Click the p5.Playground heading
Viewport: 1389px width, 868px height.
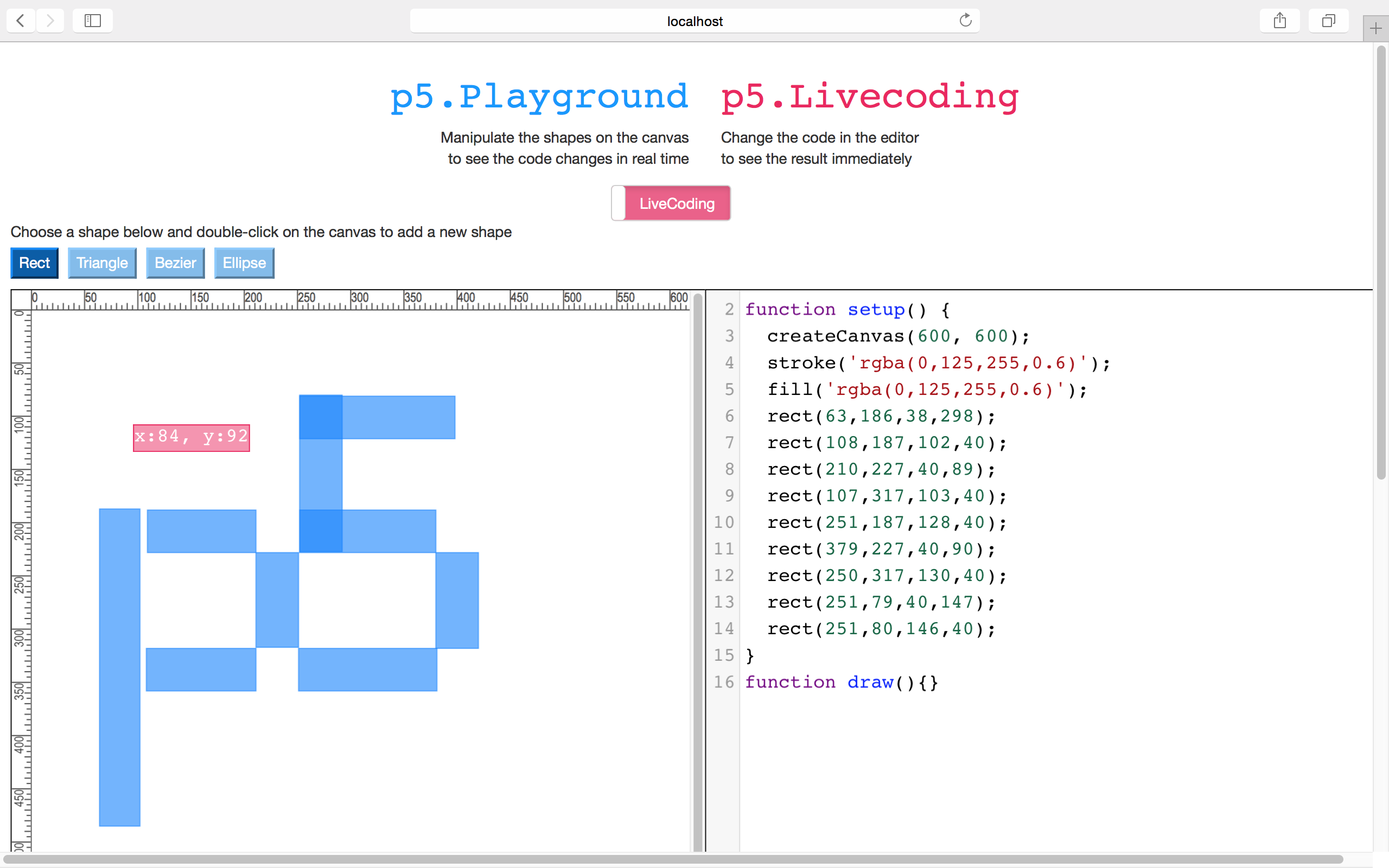(538, 96)
